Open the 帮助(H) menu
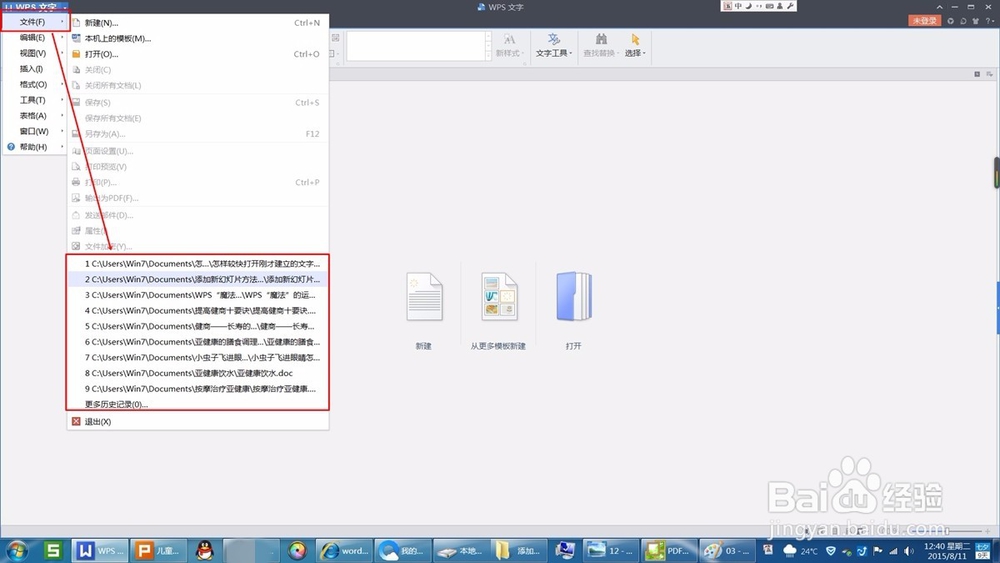The width and height of the screenshot is (1000, 563). coord(34,147)
